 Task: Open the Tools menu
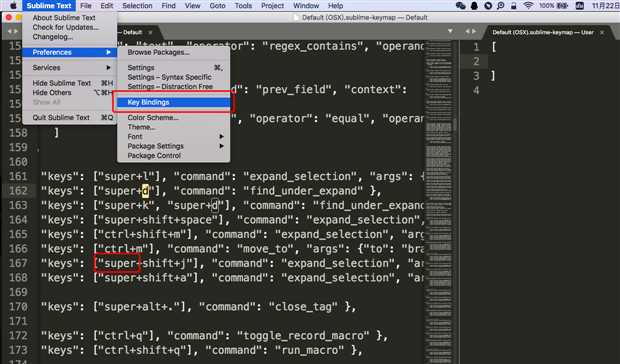(x=243, y=6)
